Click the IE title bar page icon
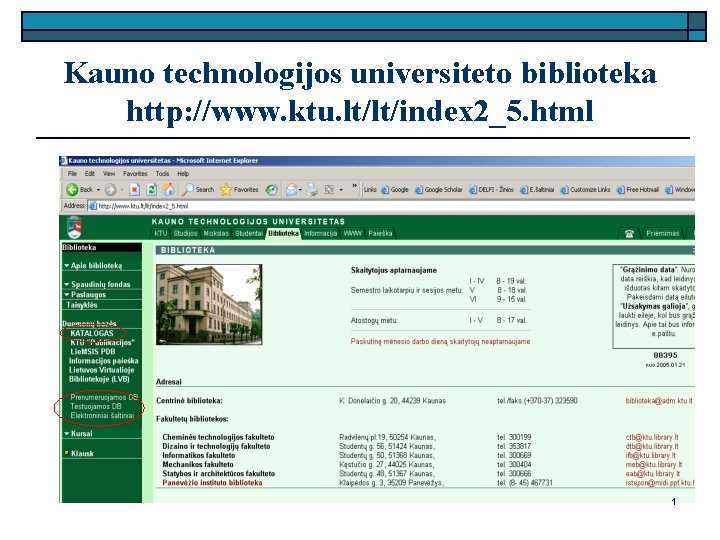 point(64,161)
